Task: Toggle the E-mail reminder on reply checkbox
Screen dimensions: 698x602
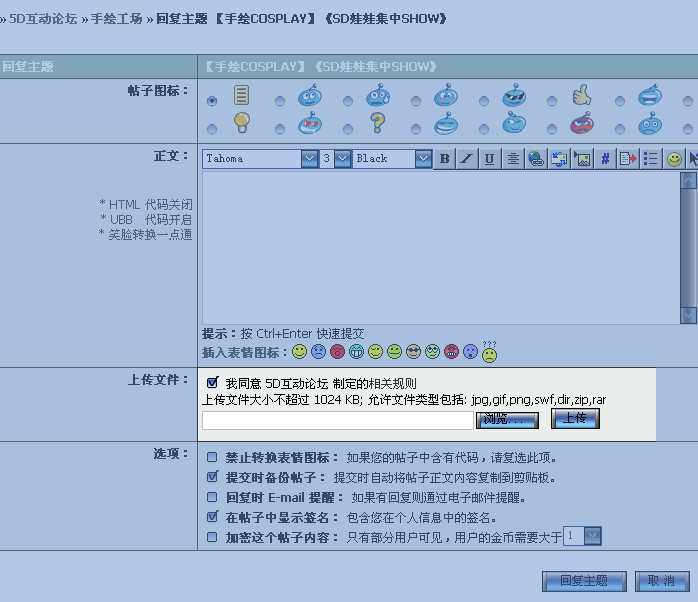Action: (212, 497)
